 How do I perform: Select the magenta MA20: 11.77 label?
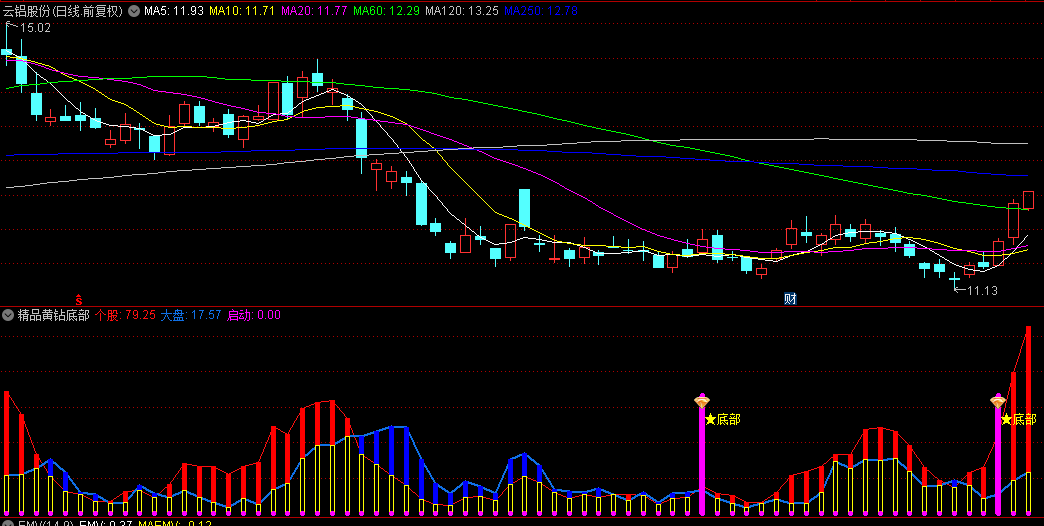click(x=314, y=11)
